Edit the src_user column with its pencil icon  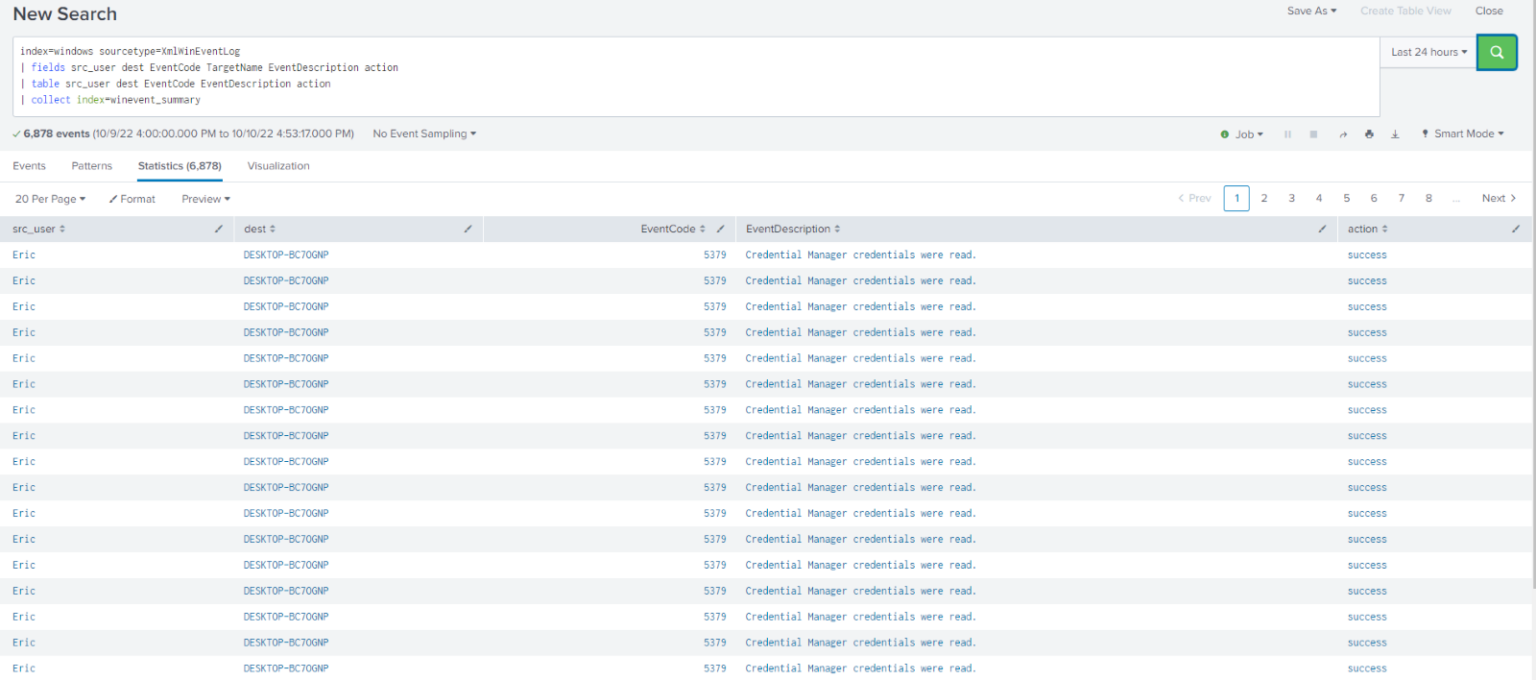(x=218, y=229)
